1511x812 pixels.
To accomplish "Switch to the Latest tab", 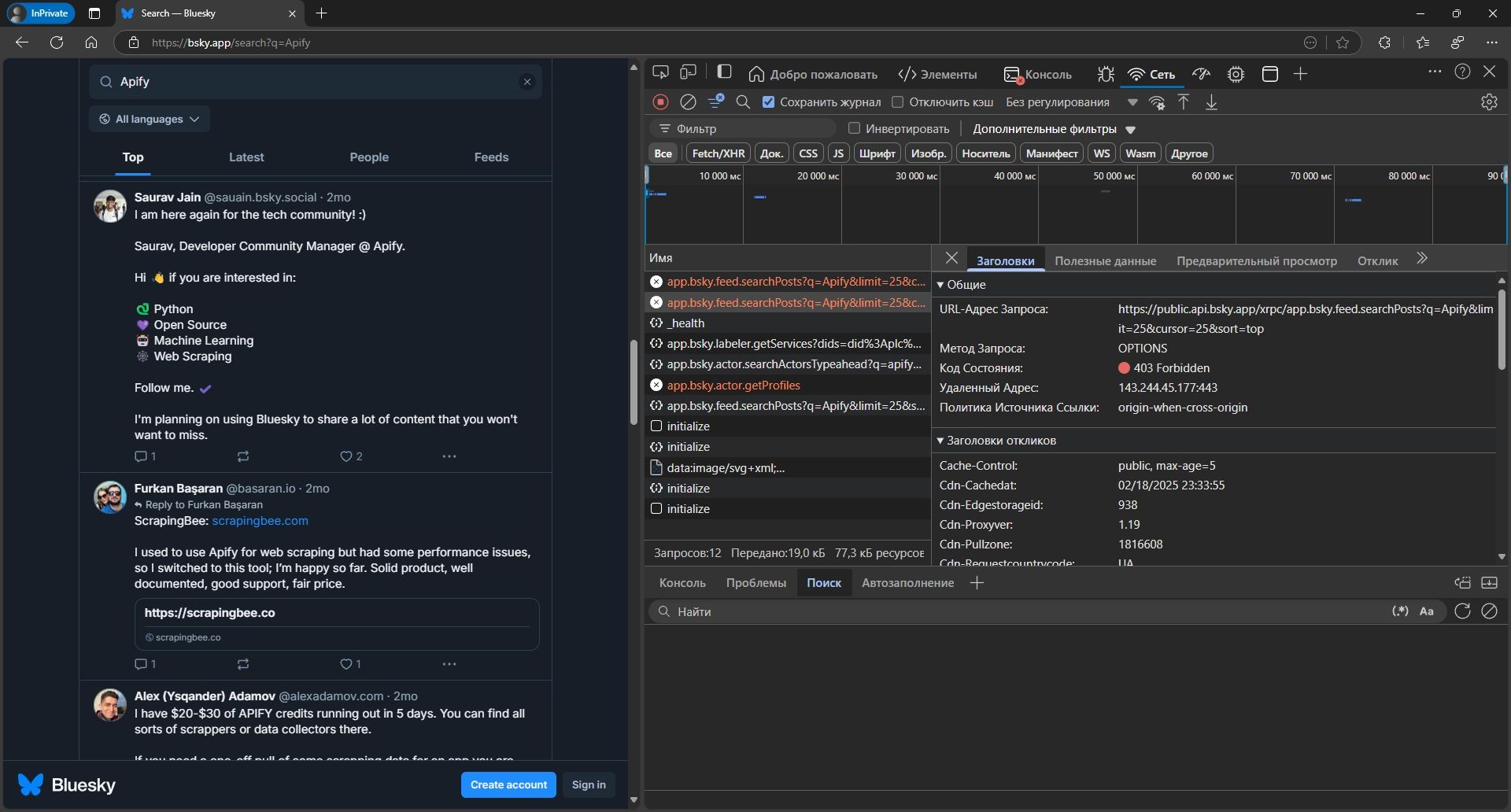I will pyautogui.click(x=246, y=157).
